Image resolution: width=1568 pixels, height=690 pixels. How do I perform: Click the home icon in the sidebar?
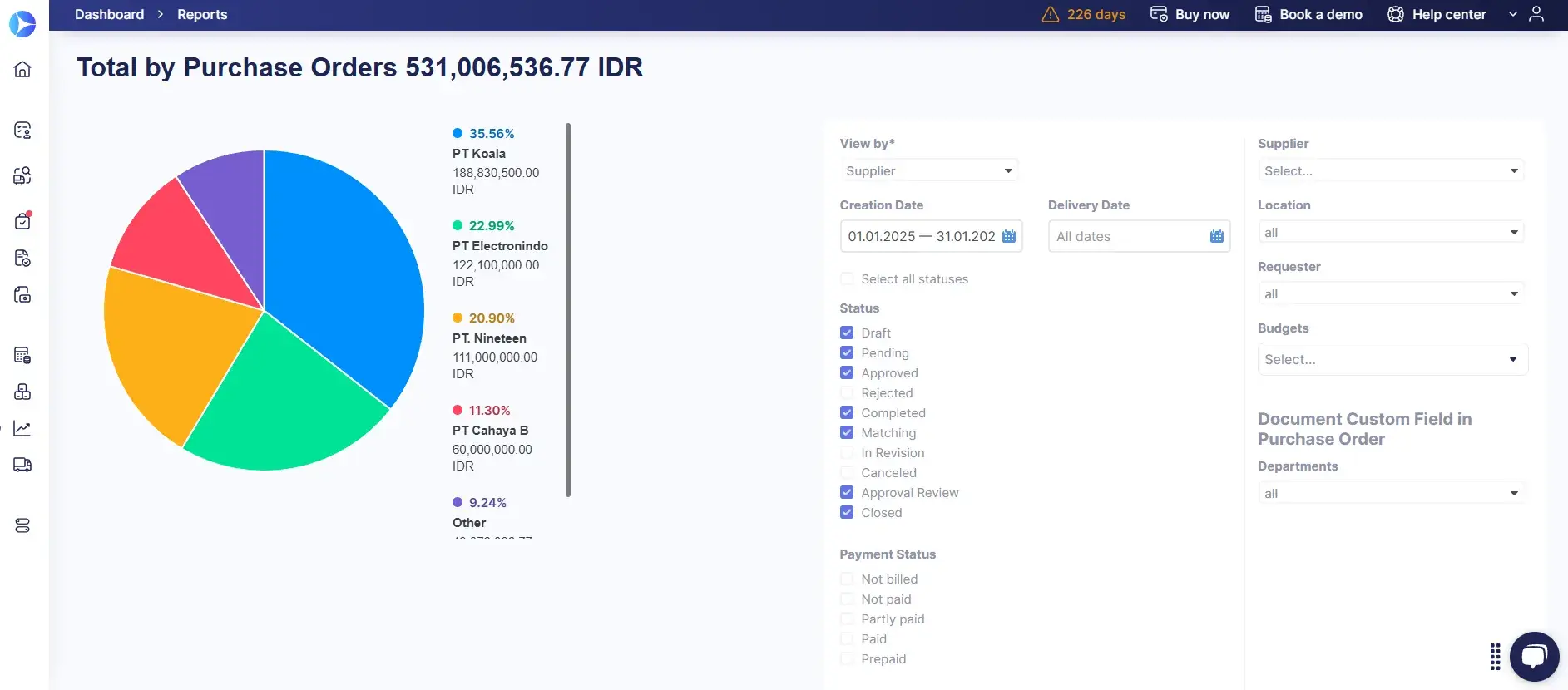pos(22,69)
